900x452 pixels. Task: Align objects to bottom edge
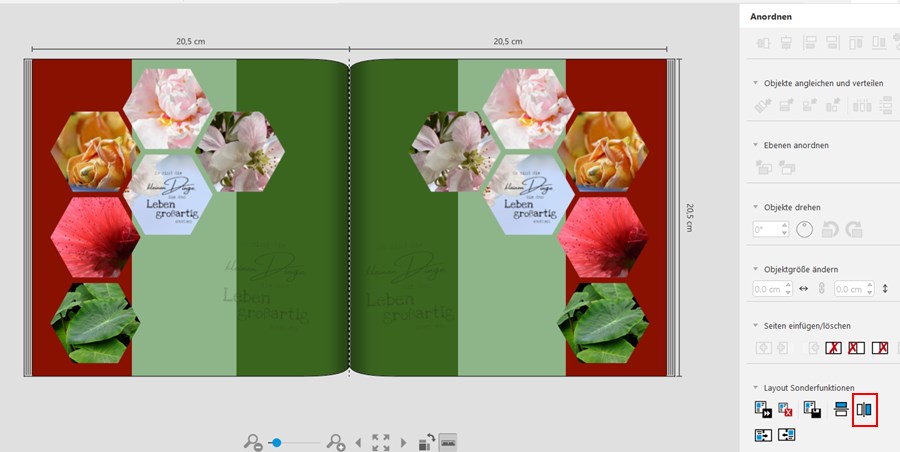click(879, 43)
